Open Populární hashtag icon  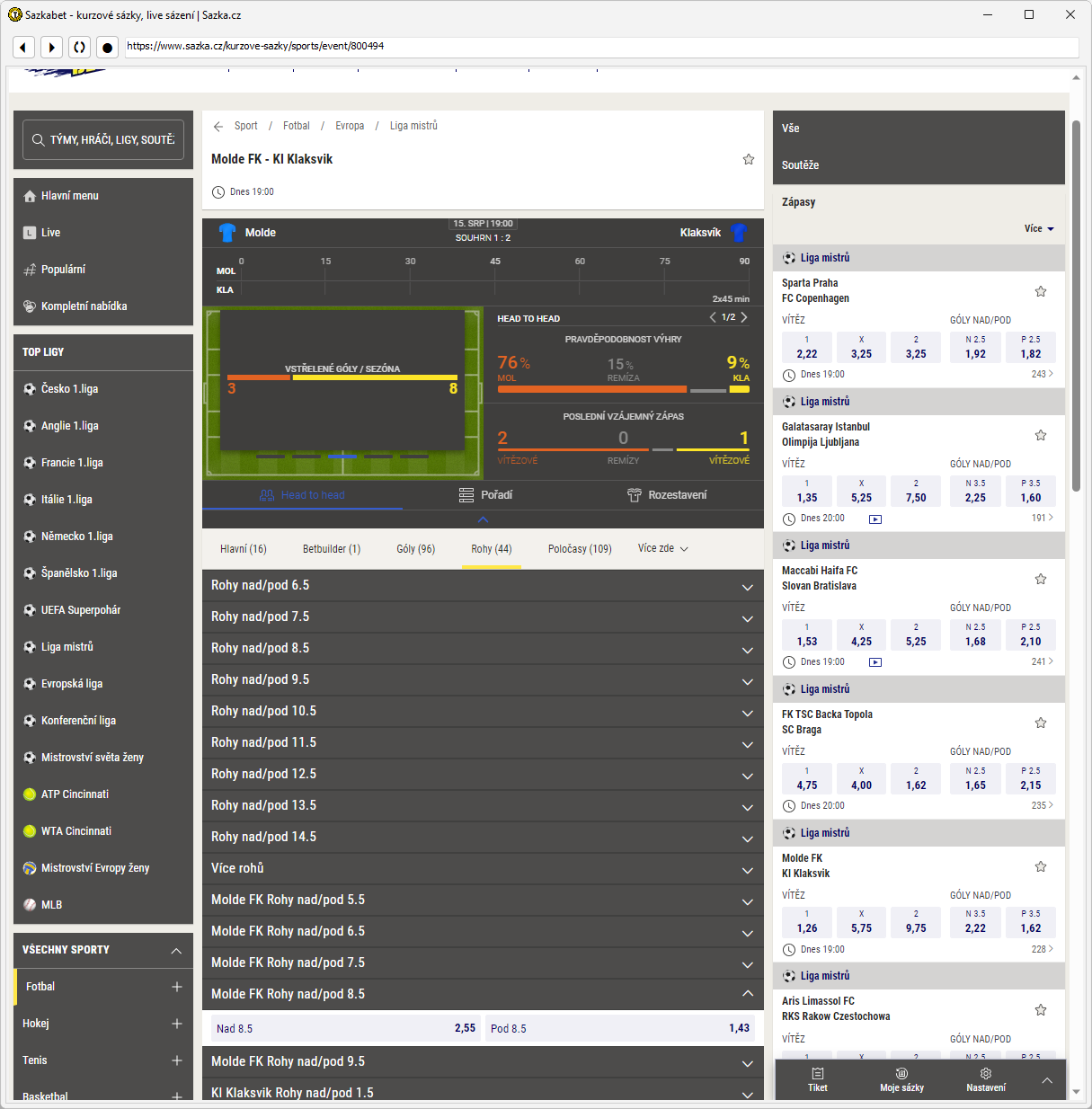[30, 270]
